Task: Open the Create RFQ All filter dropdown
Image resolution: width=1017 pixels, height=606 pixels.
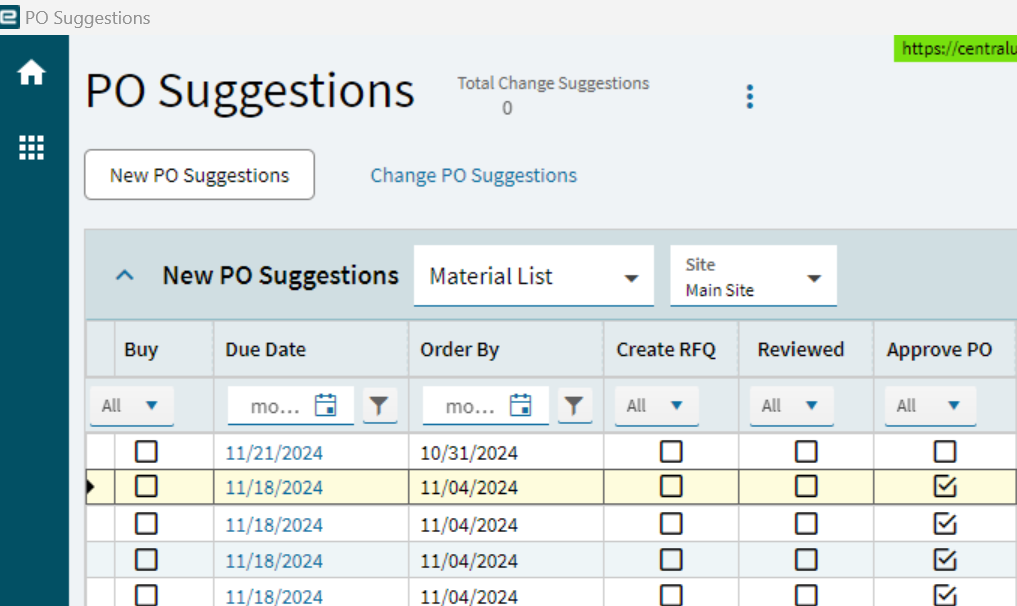Action: click(x=656, y=406)
